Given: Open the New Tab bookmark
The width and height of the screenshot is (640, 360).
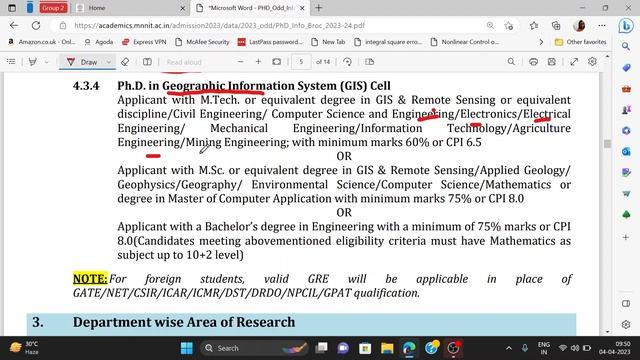Looking at the screenshot, I should click(328, 42).
